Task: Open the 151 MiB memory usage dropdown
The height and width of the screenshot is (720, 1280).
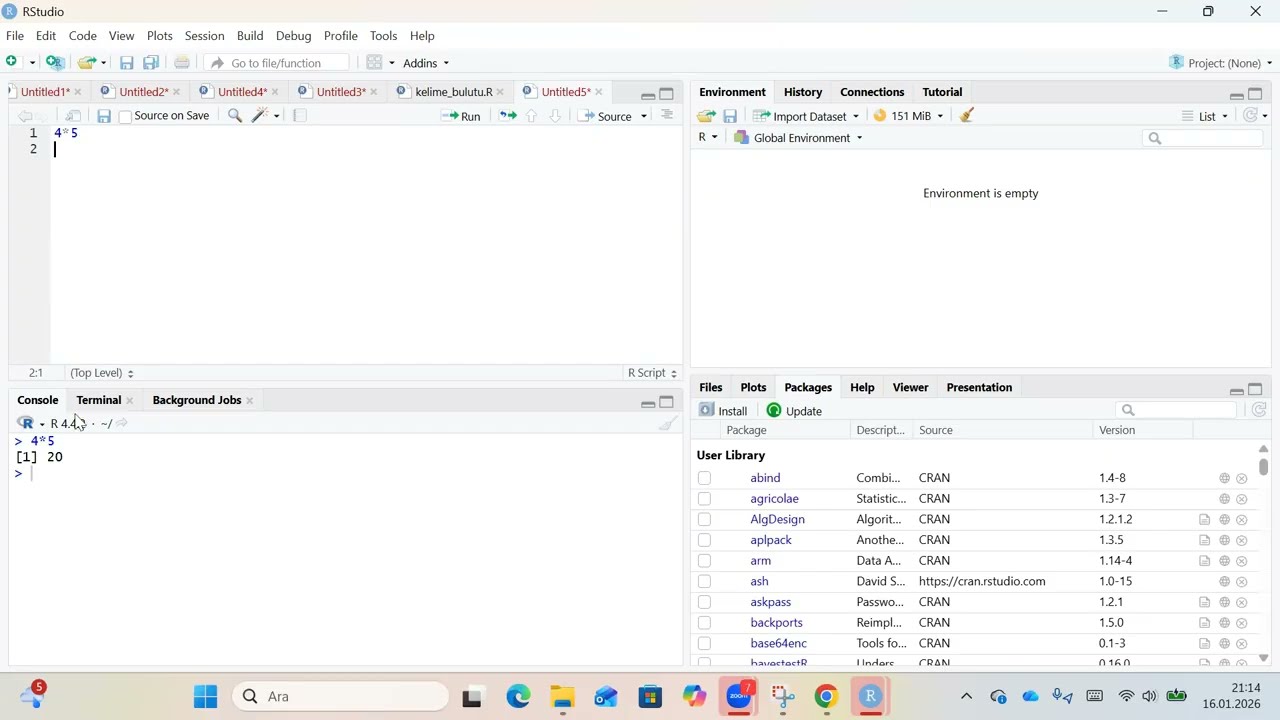Action: 909,116
